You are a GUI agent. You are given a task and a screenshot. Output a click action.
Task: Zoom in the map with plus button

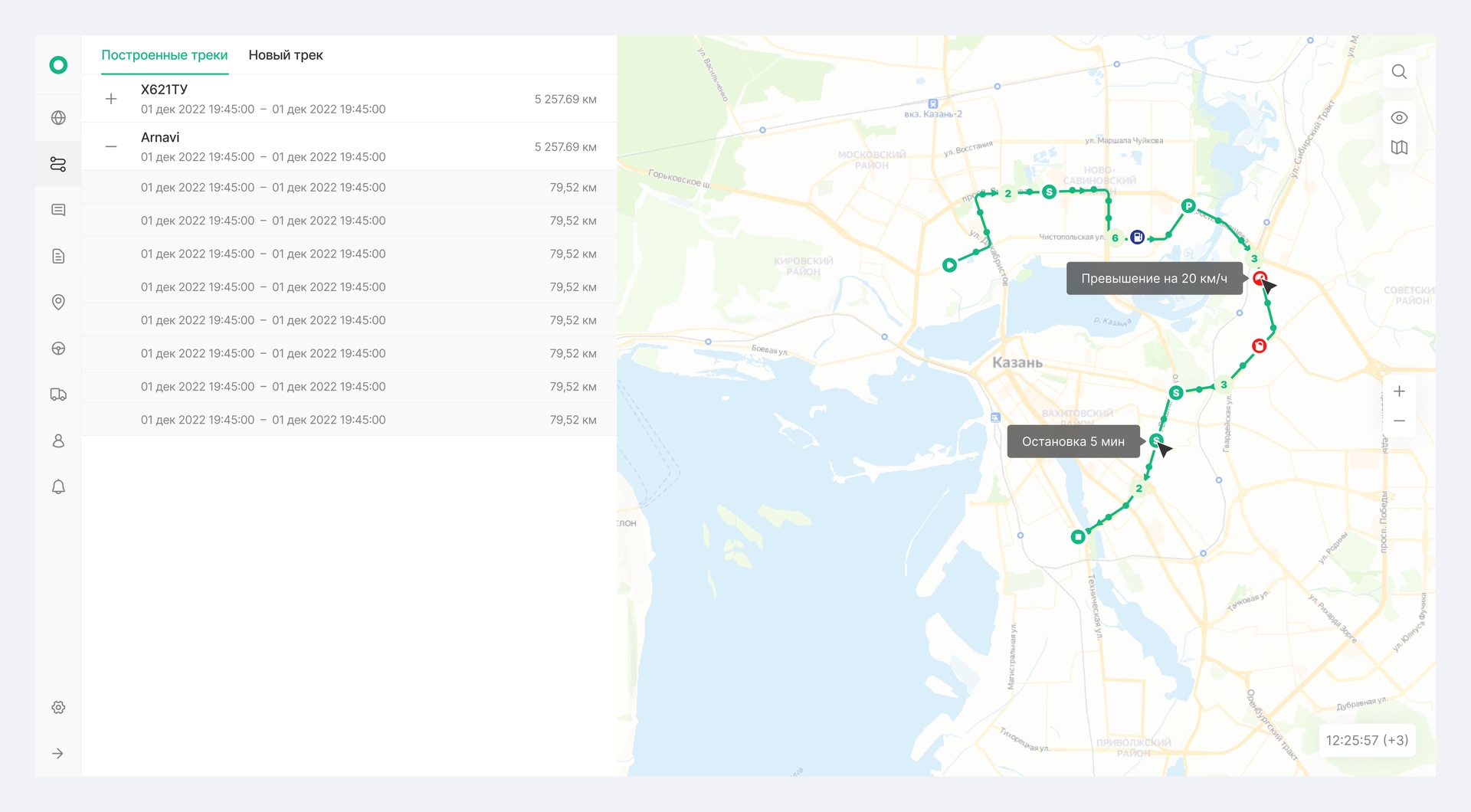point(1399,391)
